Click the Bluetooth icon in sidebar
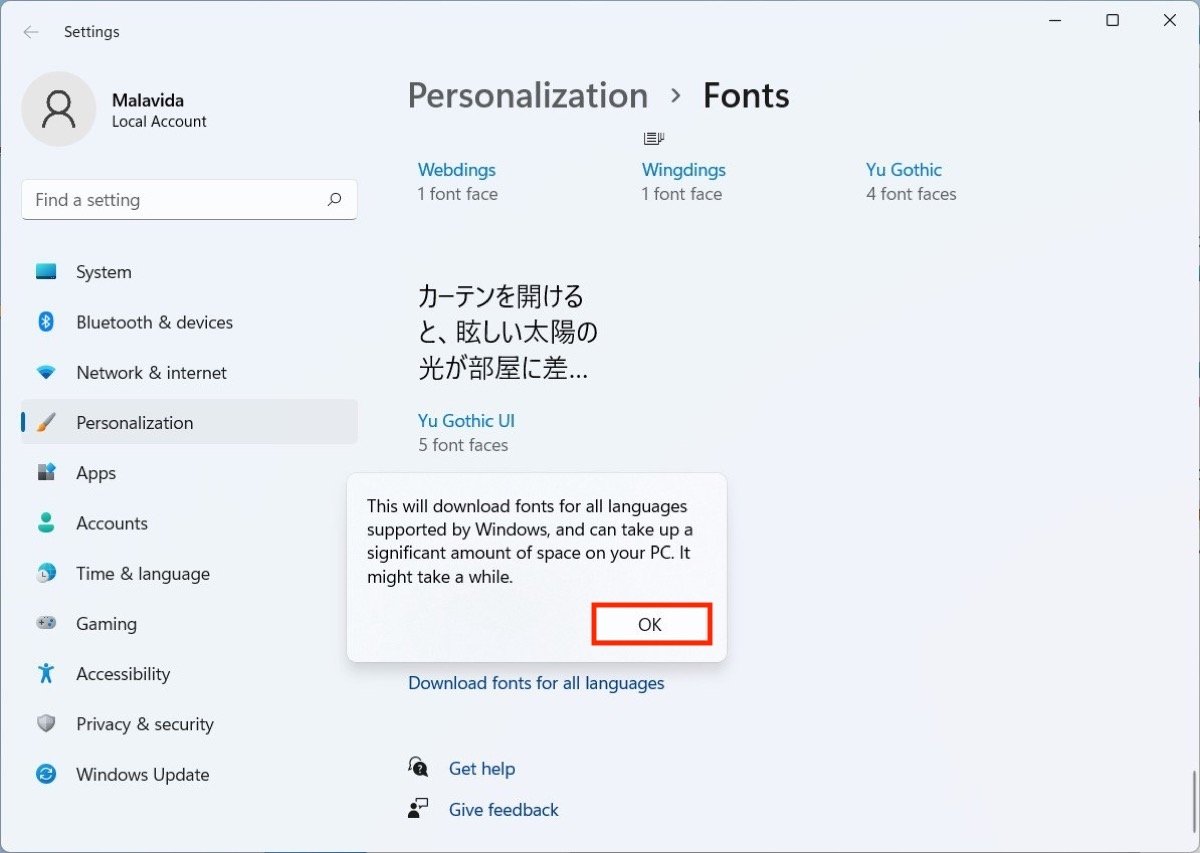 [x=46, y=322]
